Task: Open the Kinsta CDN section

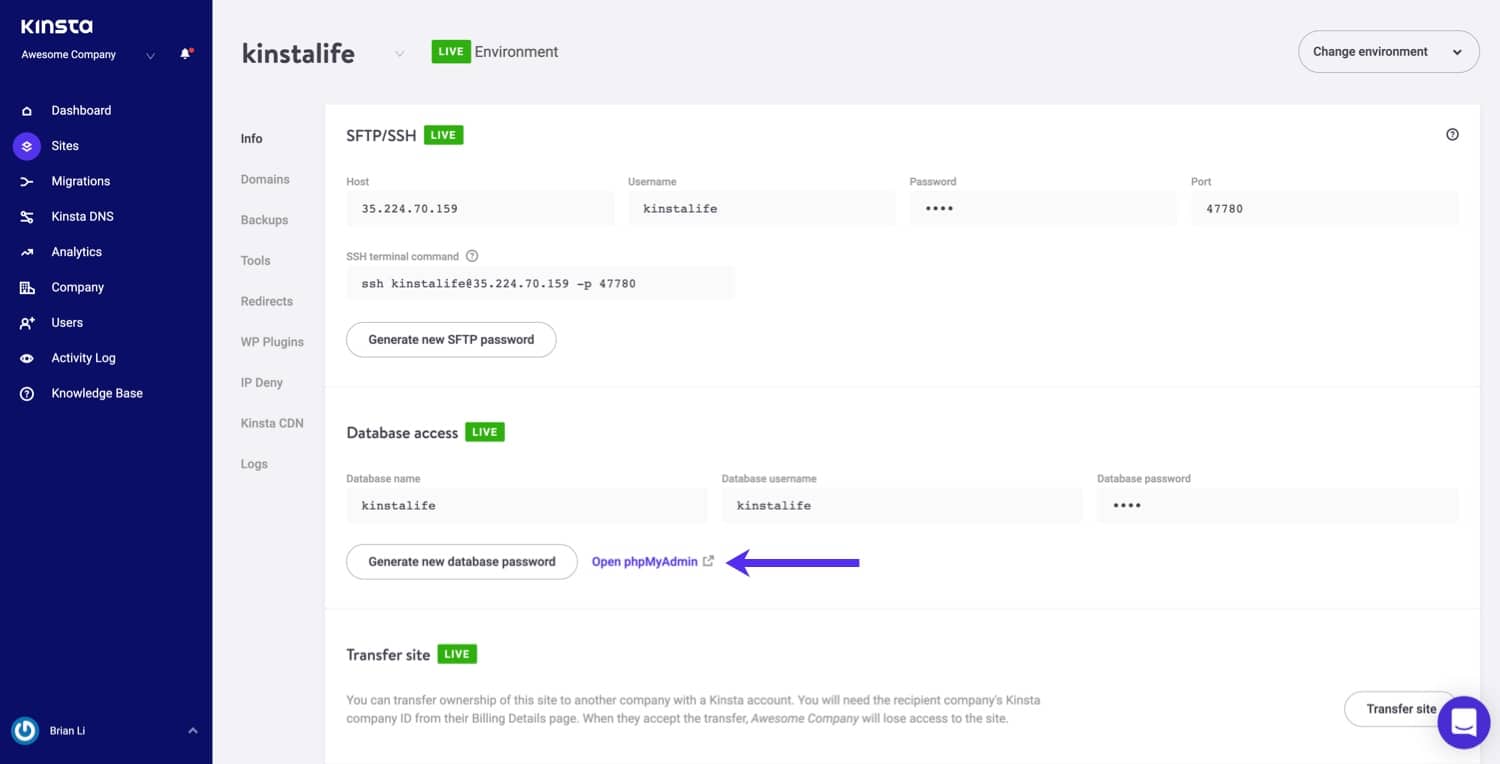Action: [272, 423]
